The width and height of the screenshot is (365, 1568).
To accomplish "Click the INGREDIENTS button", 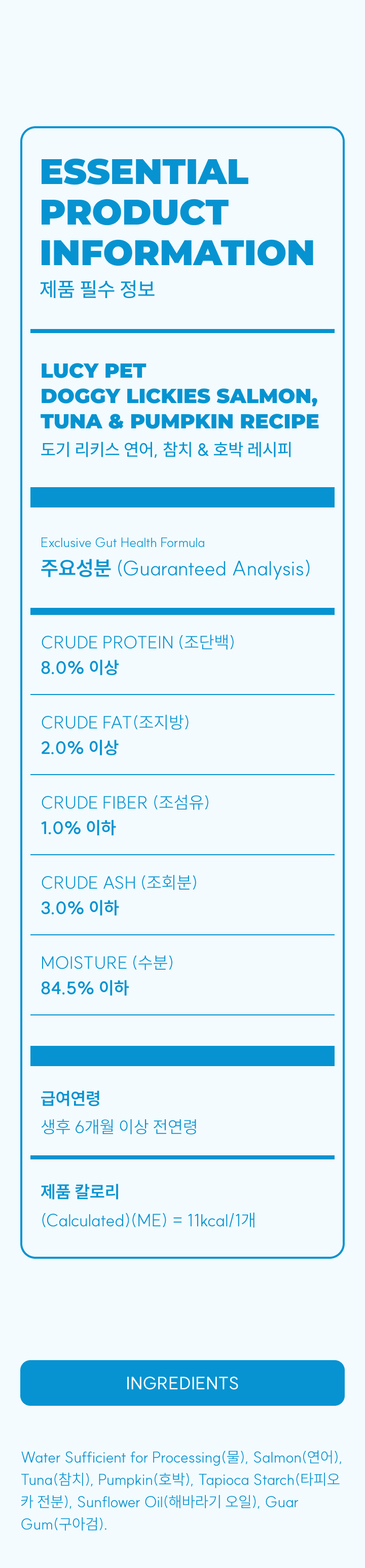I will click(182, 1383).
